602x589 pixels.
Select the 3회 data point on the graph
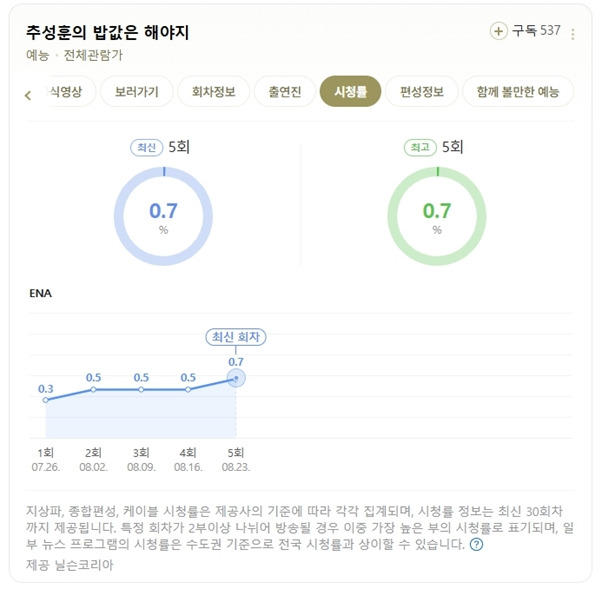[141, 389]
